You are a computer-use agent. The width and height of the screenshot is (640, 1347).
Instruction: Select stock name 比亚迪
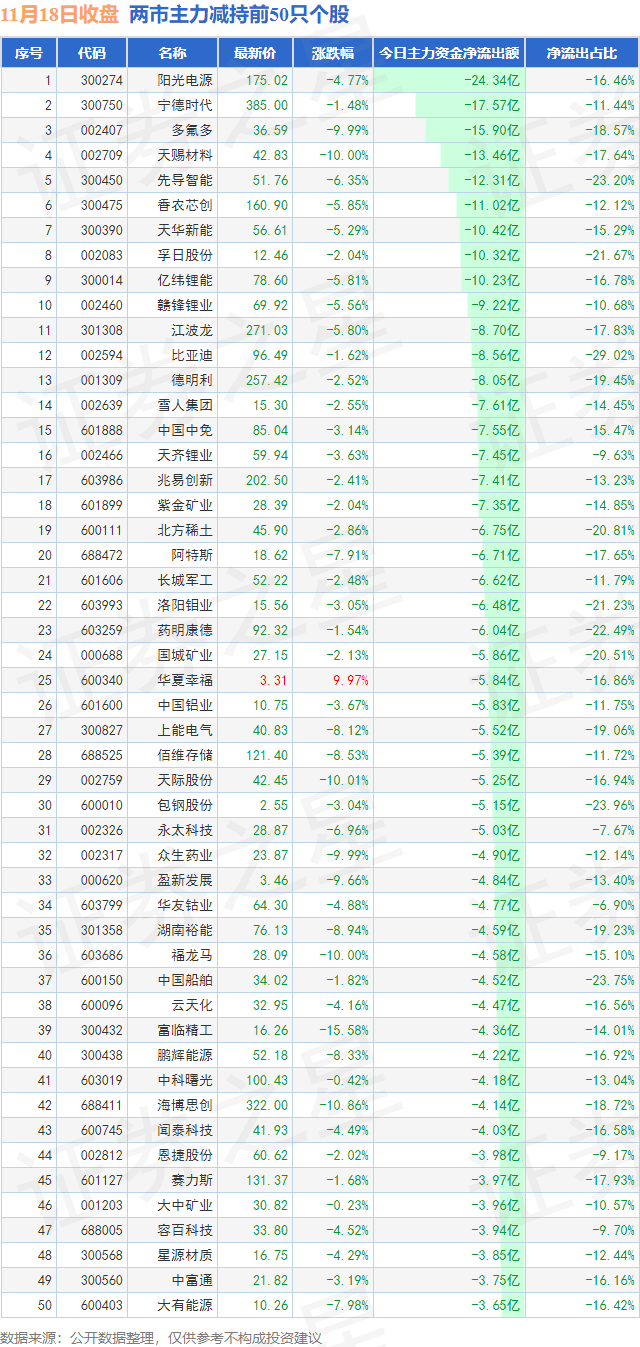click(192, 355)
